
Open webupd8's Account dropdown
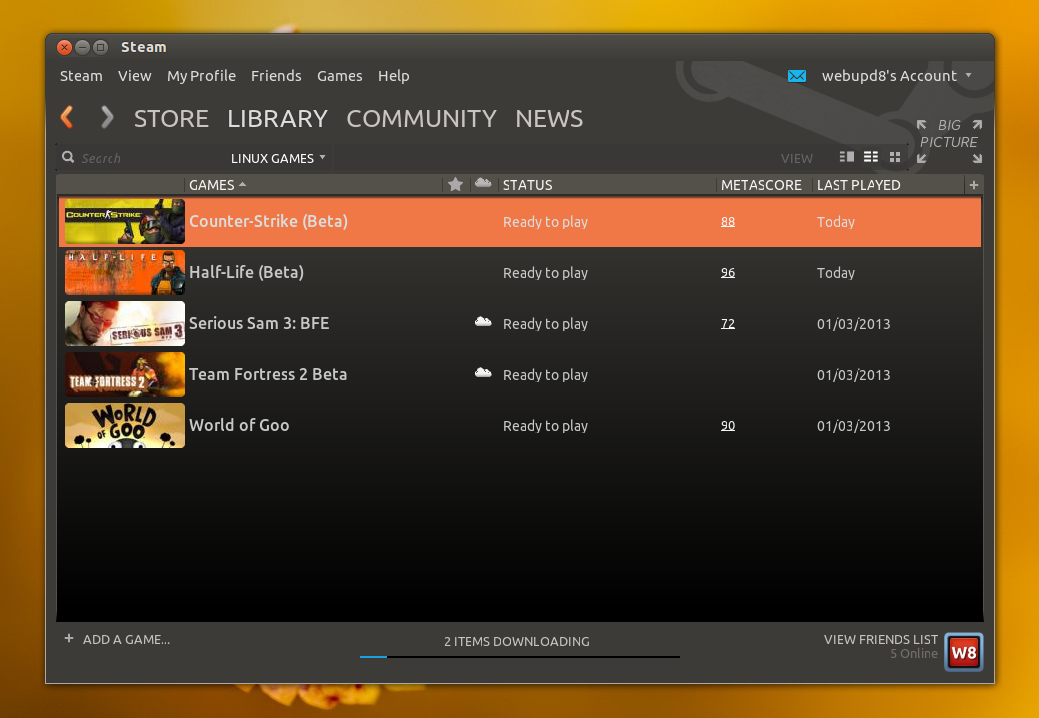(x=897, y=76)
